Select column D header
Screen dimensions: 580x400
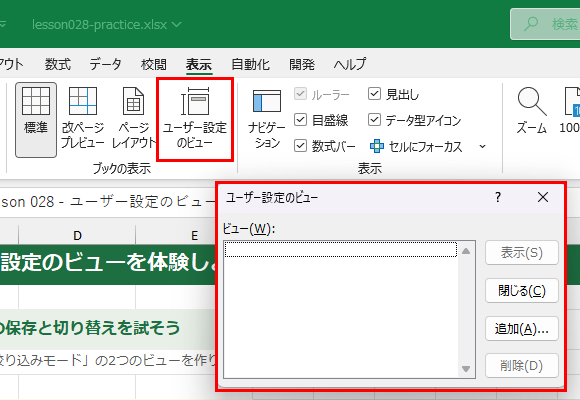[77, 235]
